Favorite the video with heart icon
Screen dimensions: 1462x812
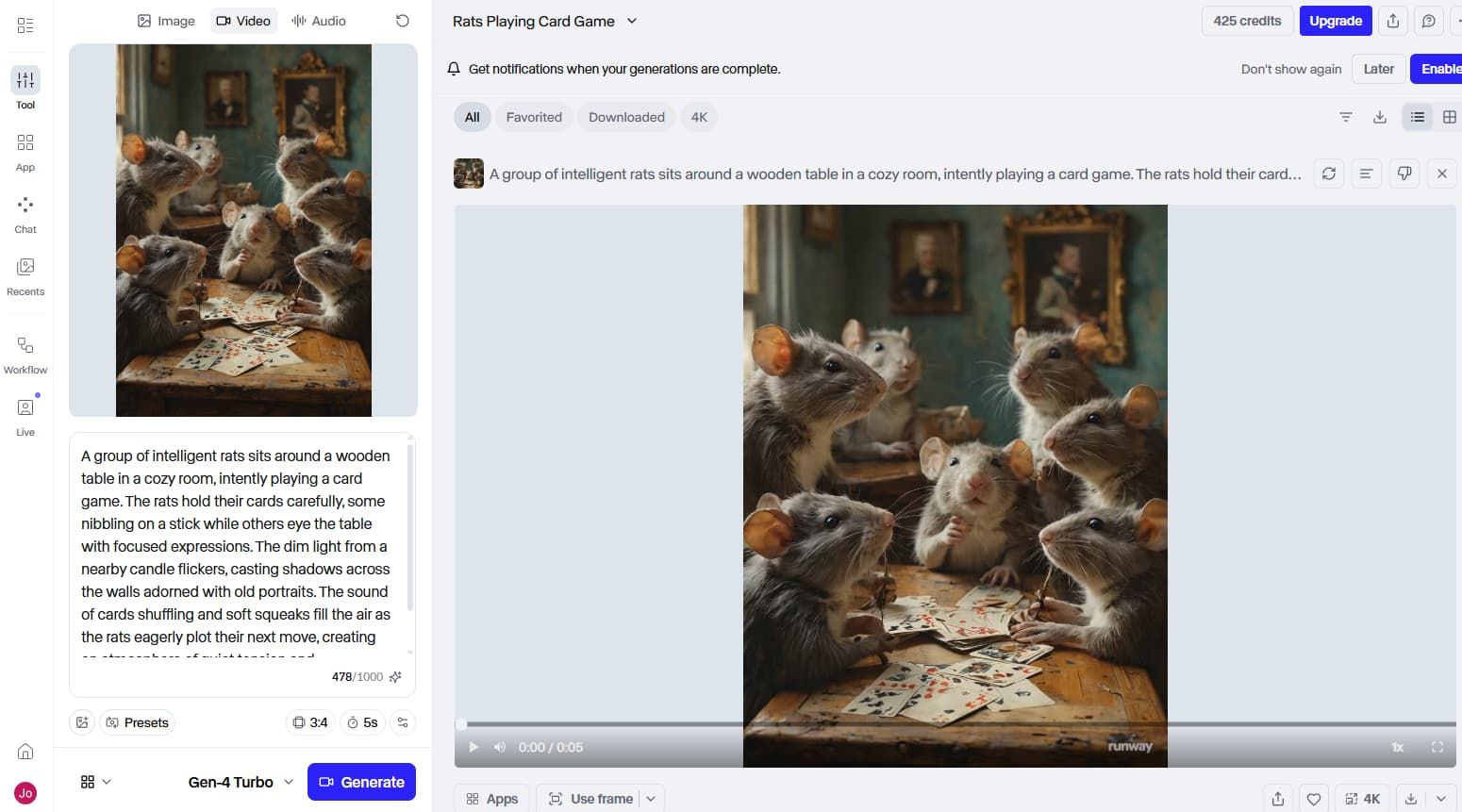point(1313,799)
